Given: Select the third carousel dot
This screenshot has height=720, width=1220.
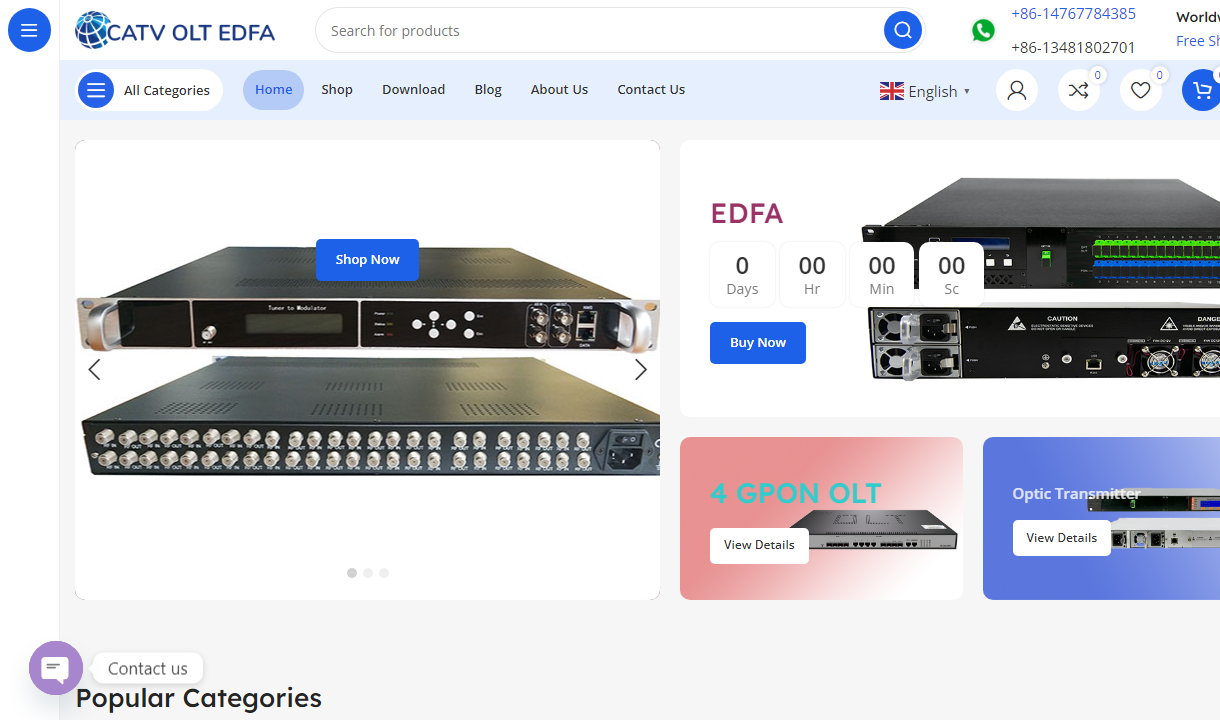Looking at the screenshot, I should click(x=384, y=573).
